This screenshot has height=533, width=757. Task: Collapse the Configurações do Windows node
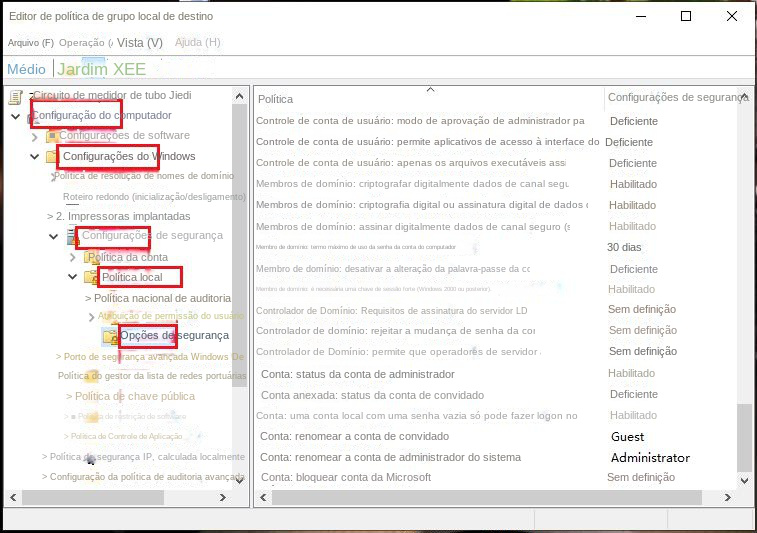[35, 156]
